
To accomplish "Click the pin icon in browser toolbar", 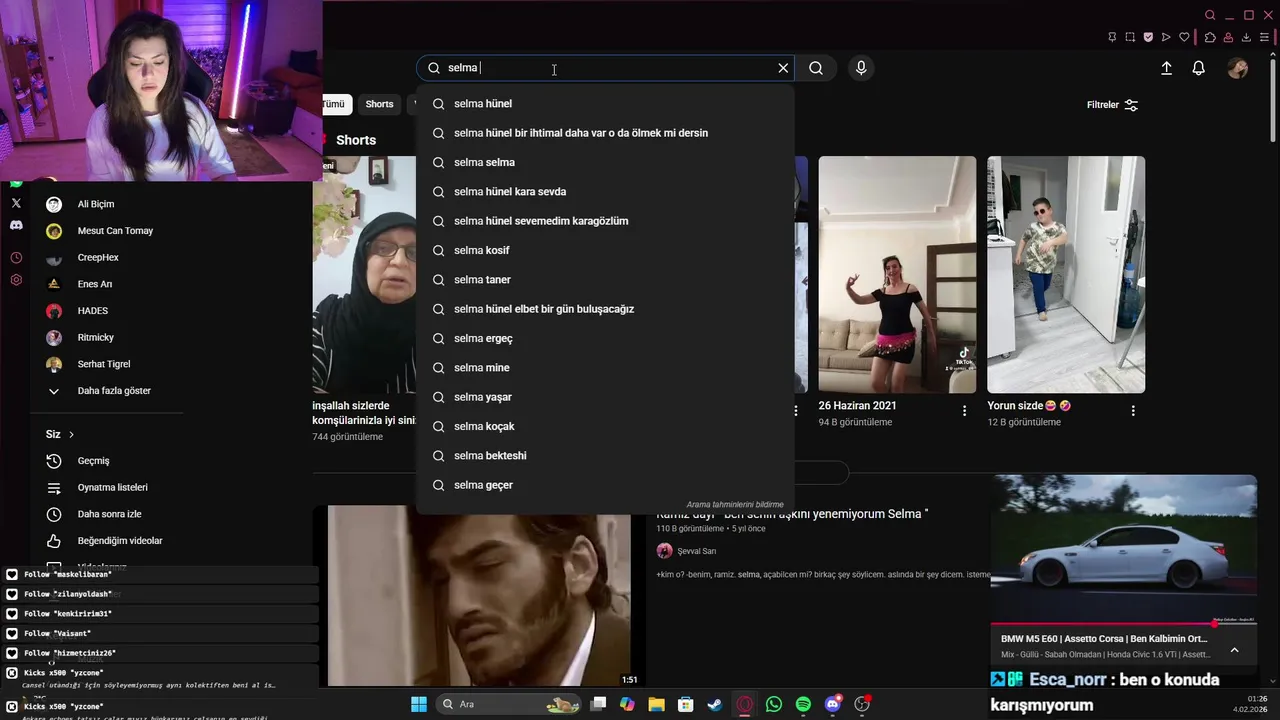I will coord(1112,37).
